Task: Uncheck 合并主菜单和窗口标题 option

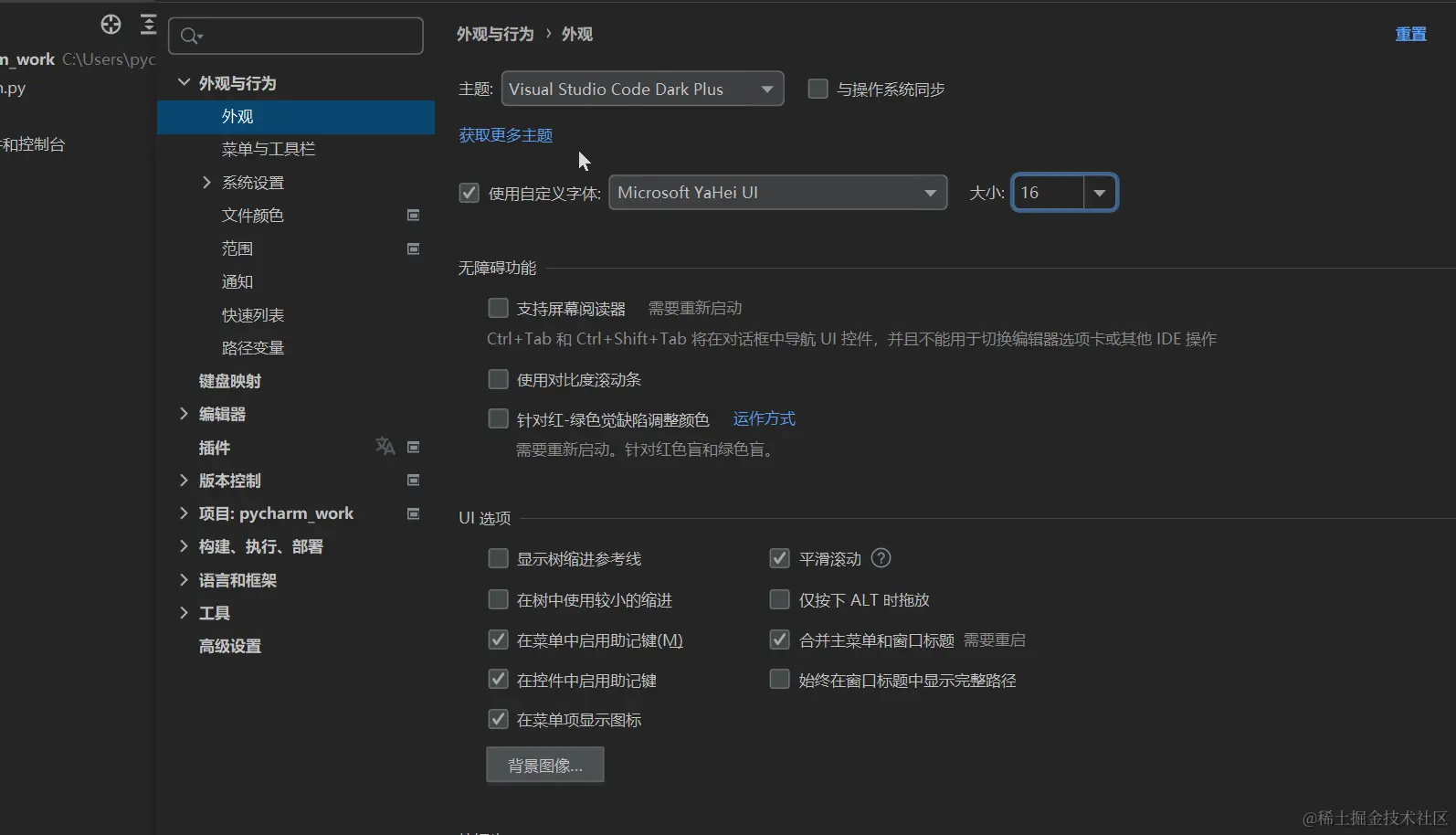Action: (779, 639)
